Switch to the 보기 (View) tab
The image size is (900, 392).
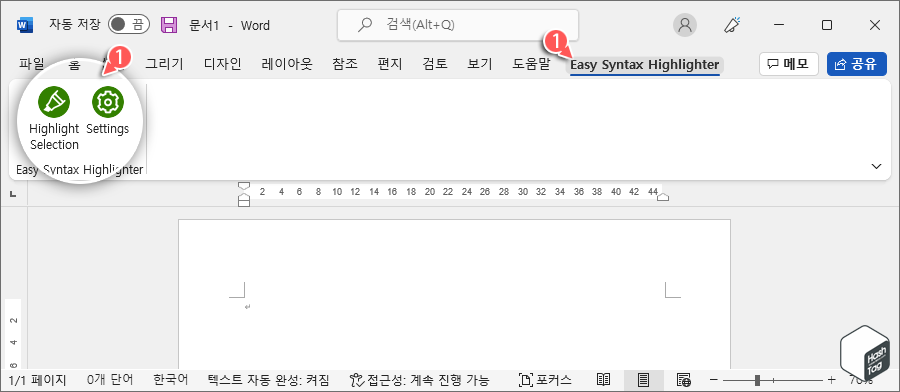click(479, 64)
